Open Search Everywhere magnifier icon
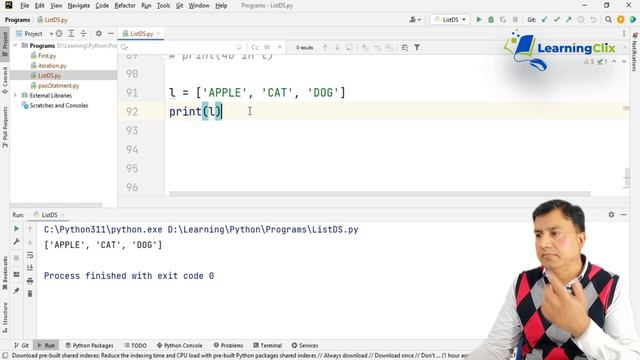Screen dimensions: 640x360 [608, 20]
